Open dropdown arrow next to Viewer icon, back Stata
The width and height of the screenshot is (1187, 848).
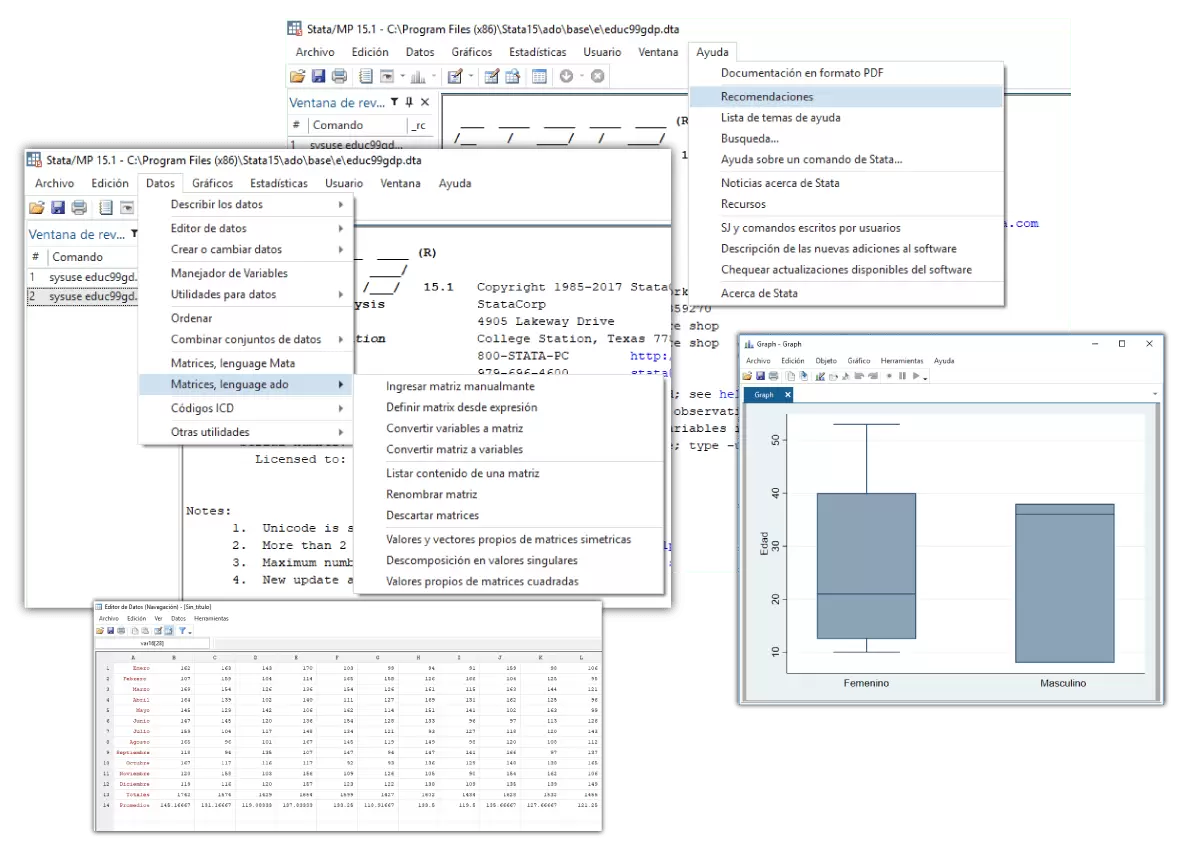coord(403,76)
